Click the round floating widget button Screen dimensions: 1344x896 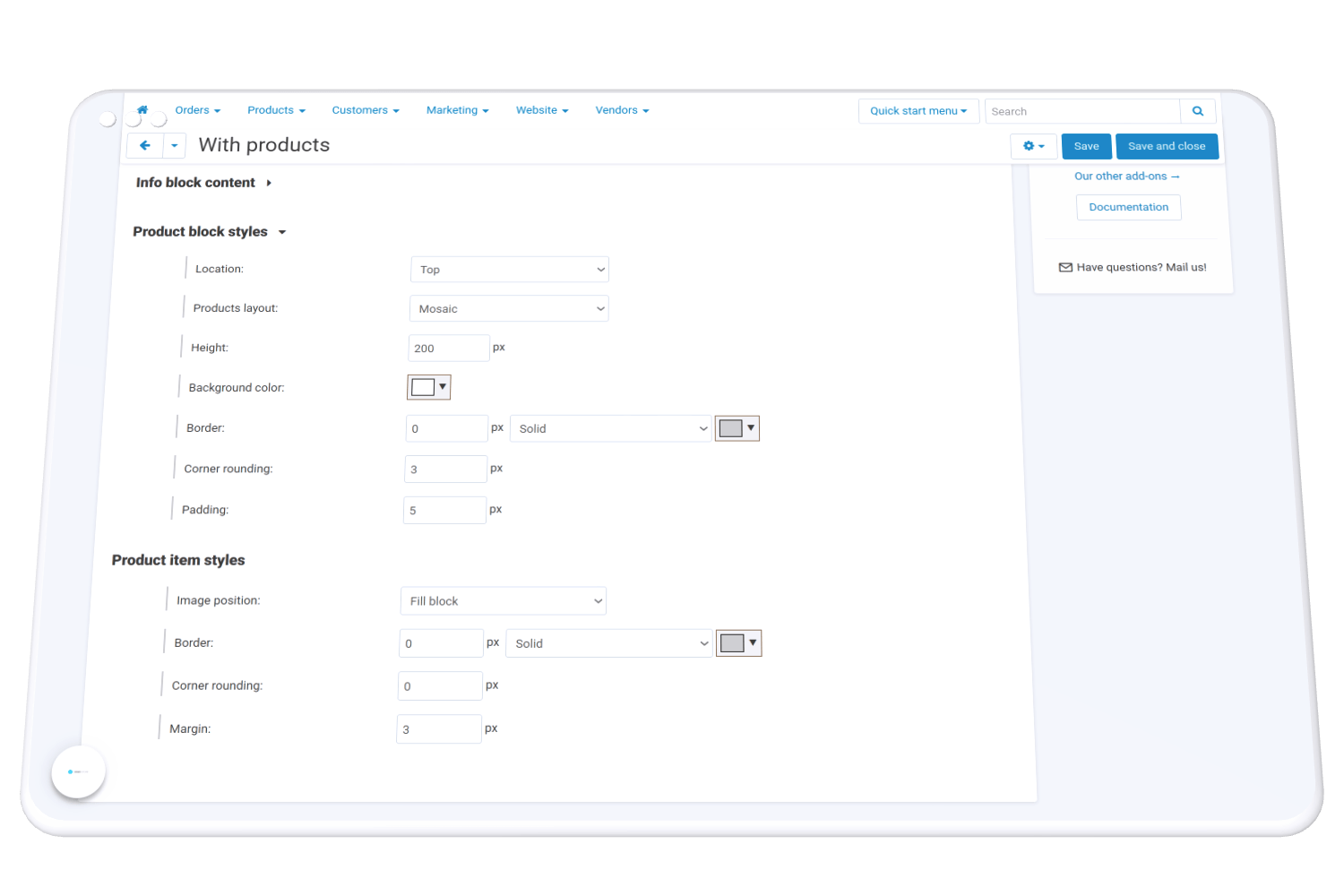click(x=79, y=771)
